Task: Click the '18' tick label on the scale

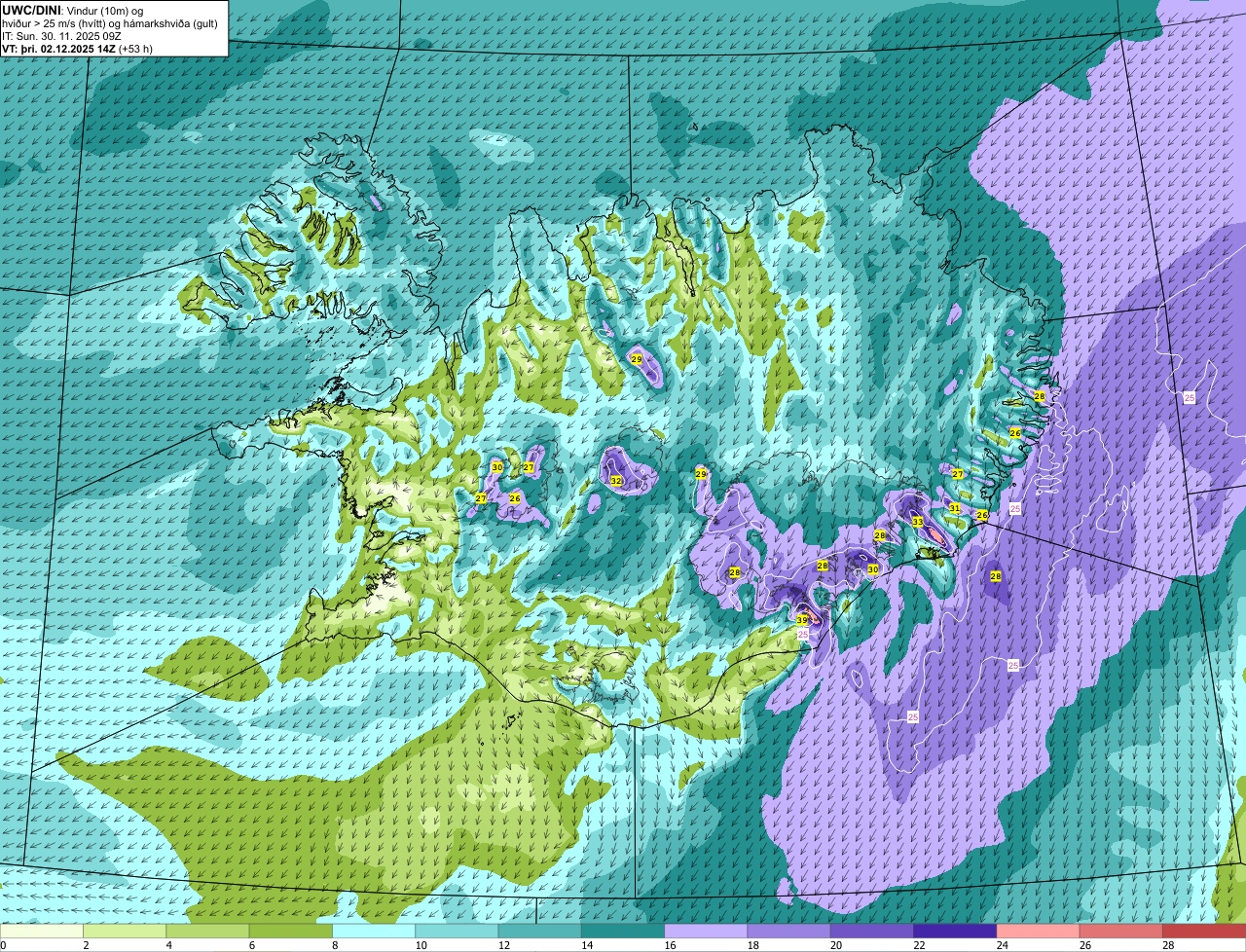Action: point(752,945)
